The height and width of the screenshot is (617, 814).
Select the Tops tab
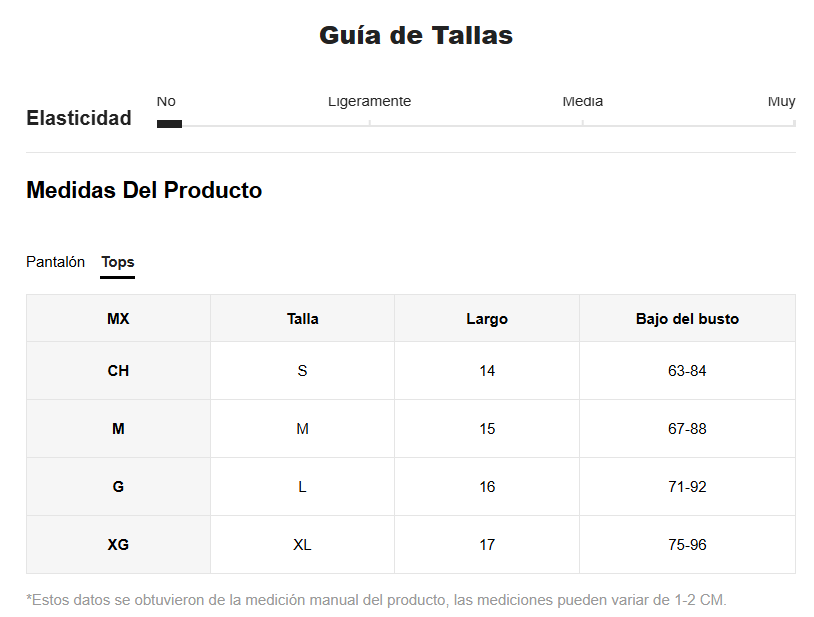tap(118, 262)
